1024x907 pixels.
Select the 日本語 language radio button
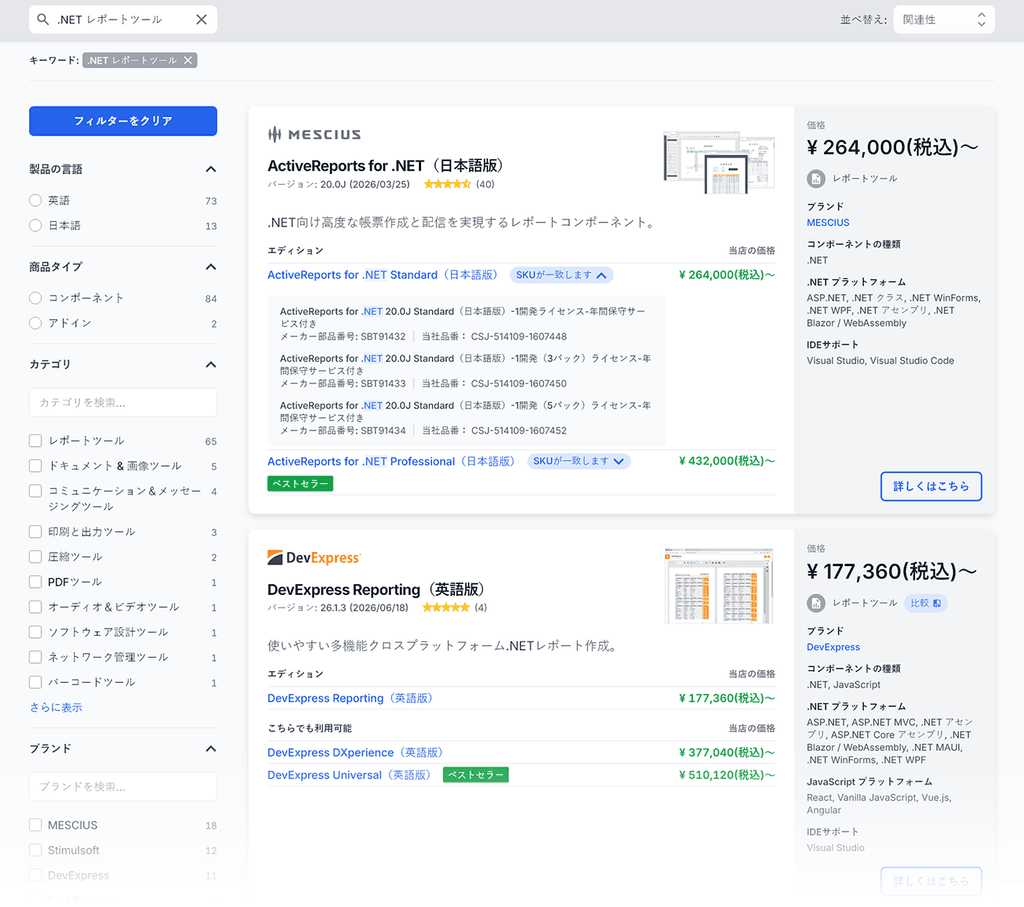(35, 225)
